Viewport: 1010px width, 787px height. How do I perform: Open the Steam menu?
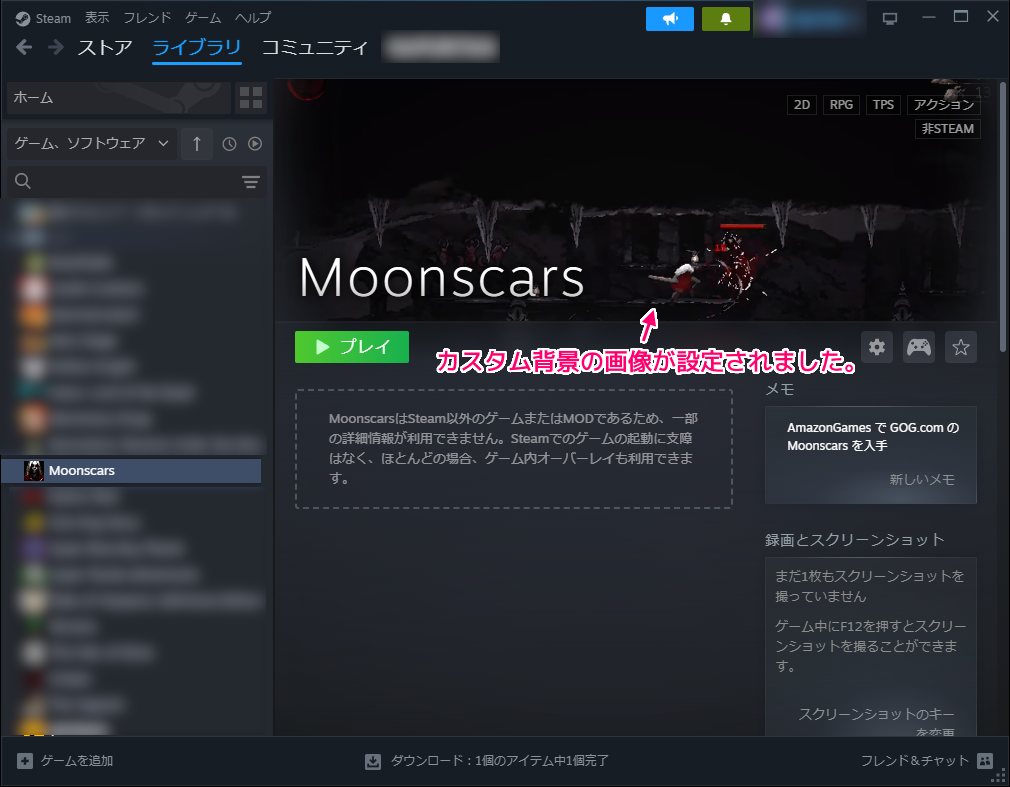(53, 18)
